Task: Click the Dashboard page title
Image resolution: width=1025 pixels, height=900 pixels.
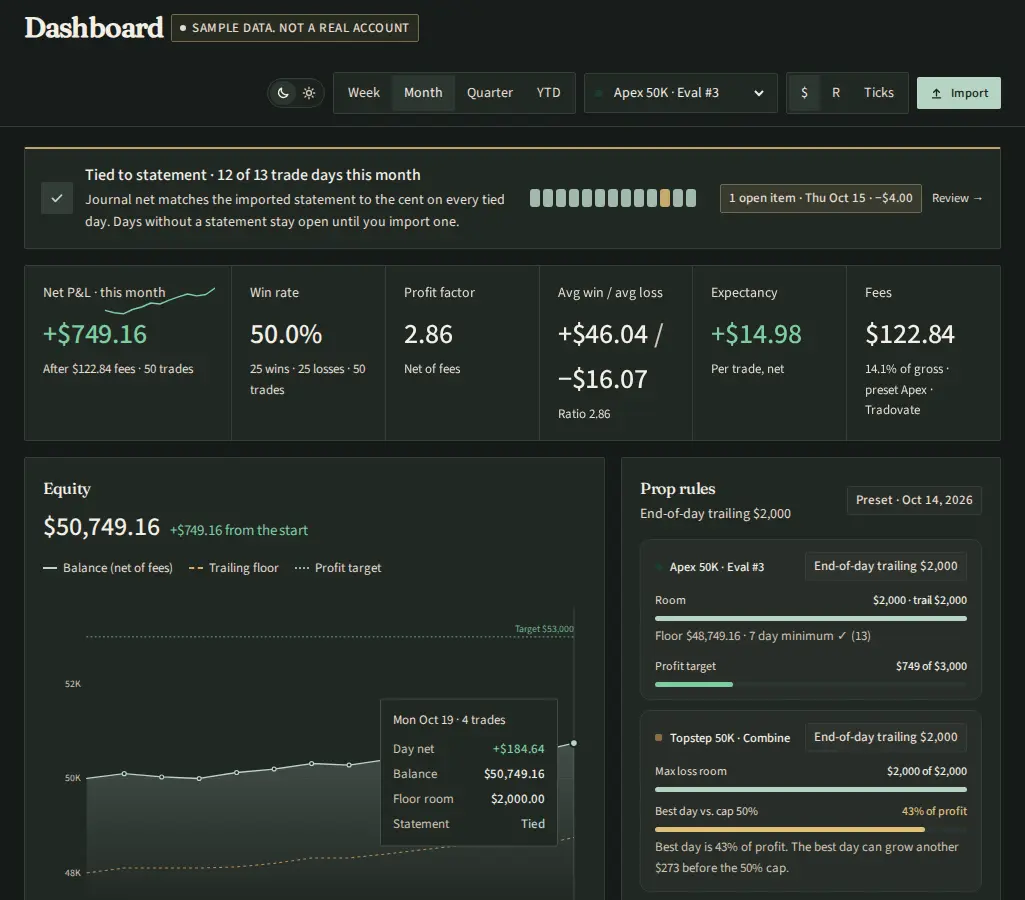Action: tap(94, 28)
